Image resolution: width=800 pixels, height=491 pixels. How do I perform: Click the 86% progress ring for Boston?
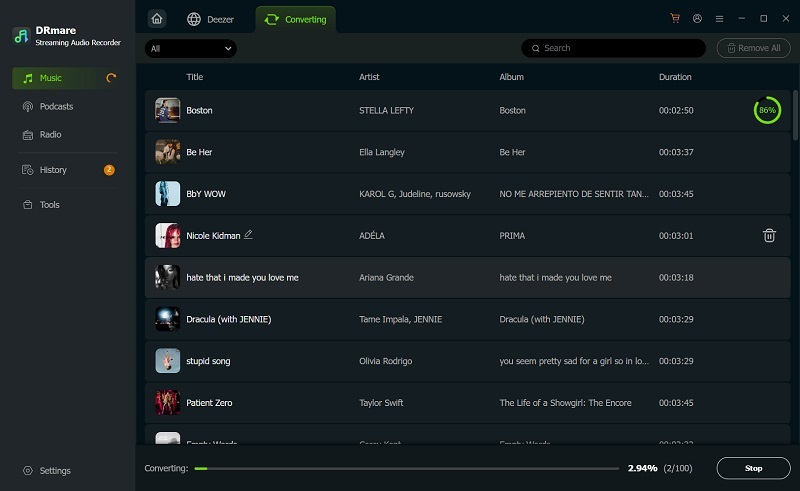click(x=767, y=110)
